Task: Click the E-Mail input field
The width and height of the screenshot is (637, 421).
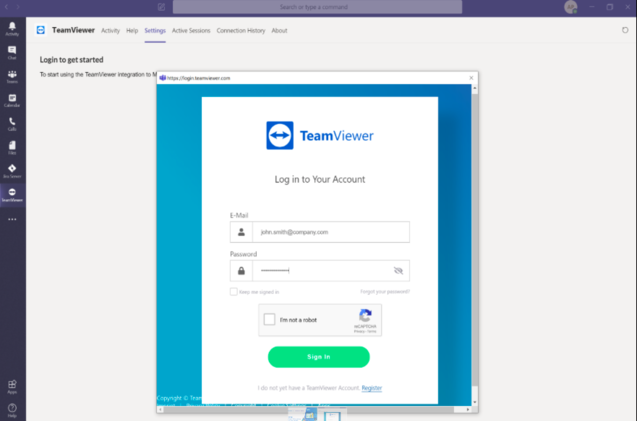Action: click(x=331, y=232)
